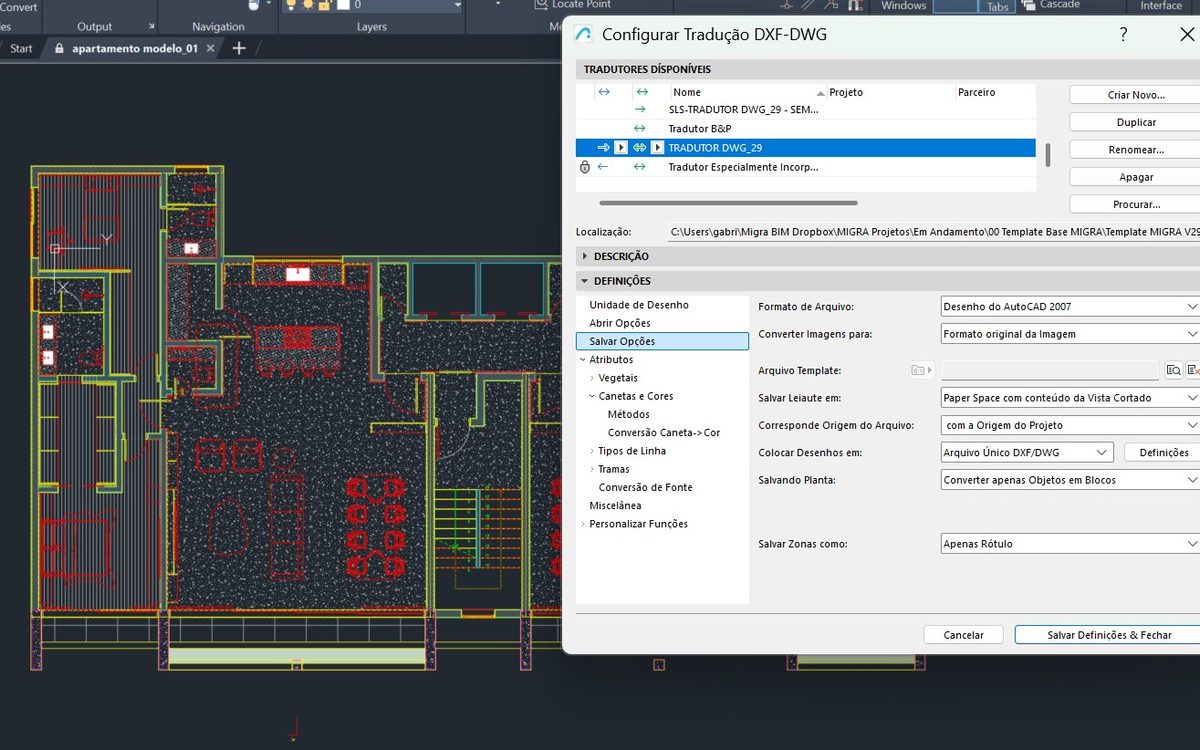The width and height of the screenshot is (1200, 750).
Task: Expand the Vegetais tree node
Action: [x=592, y=378]
